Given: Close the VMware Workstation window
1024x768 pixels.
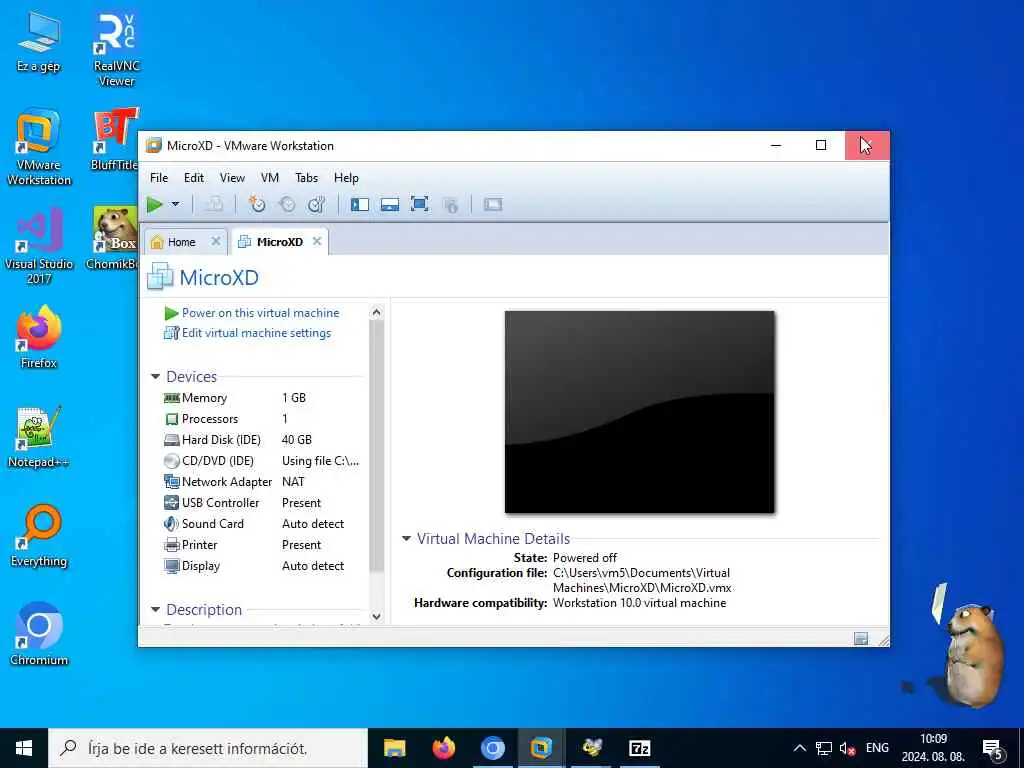Looking at the screenshot, I should (x=867, y=145).
